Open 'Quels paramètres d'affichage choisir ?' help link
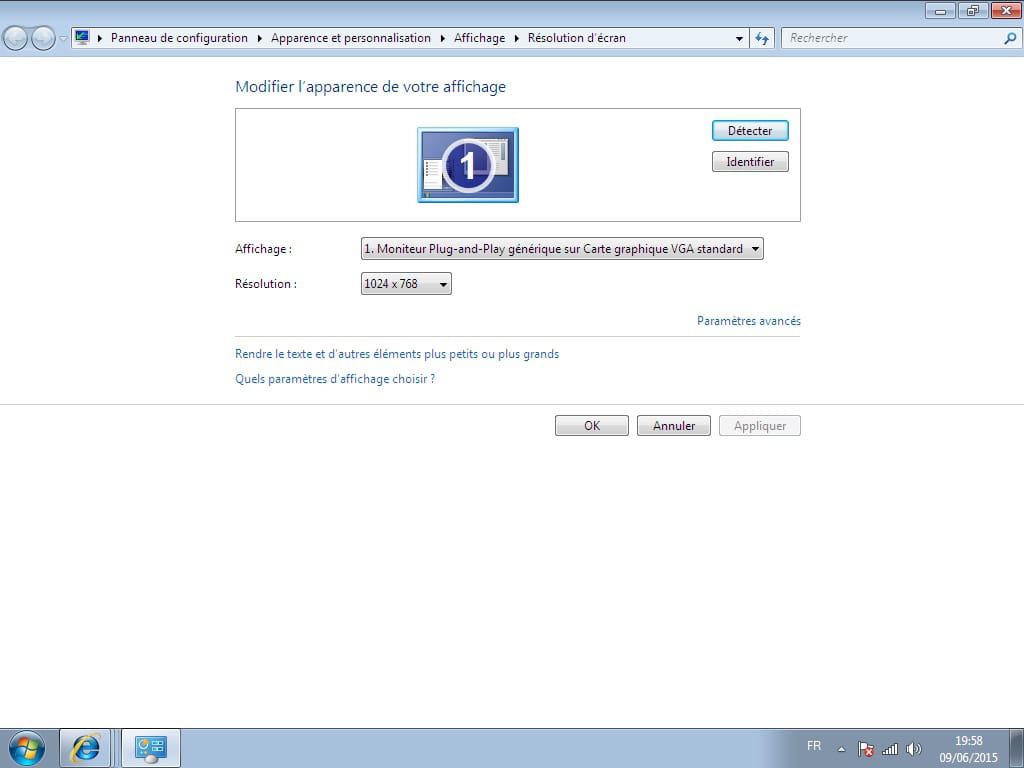The width and height of the screenshot is (1024, 768). (335, 379)
